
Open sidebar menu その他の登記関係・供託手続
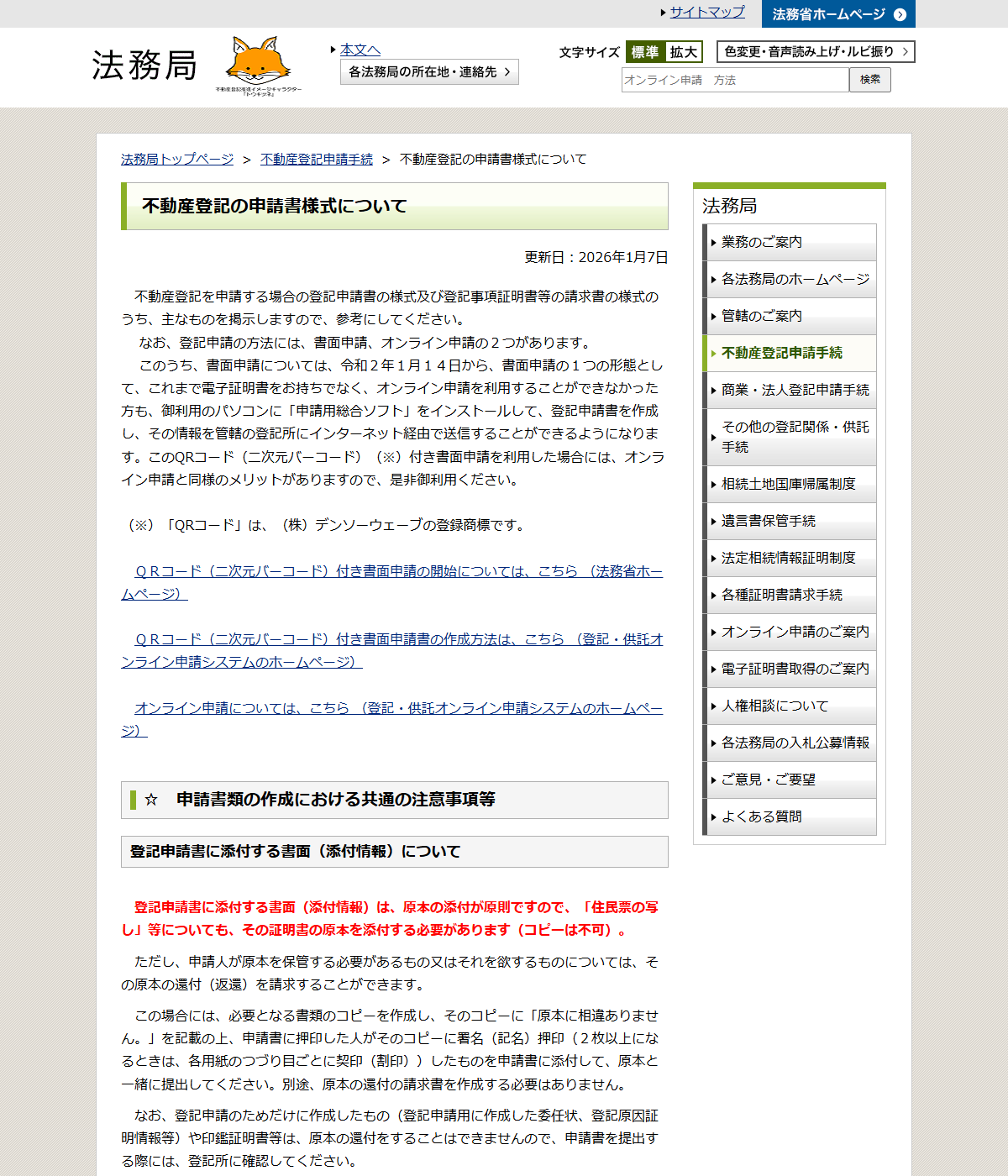click(x=790, y=437)
